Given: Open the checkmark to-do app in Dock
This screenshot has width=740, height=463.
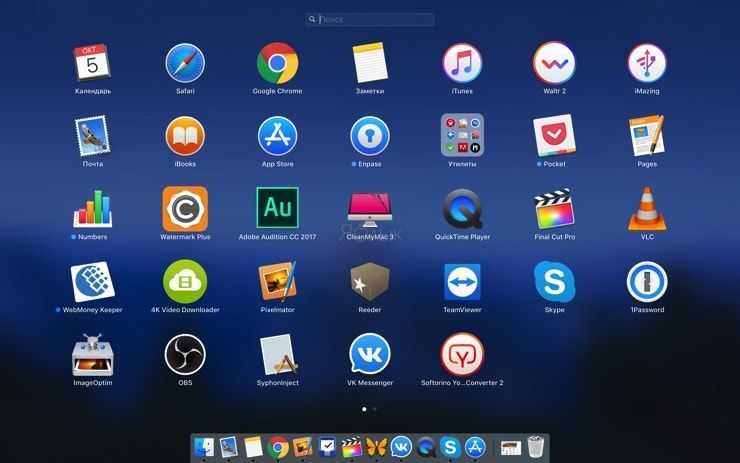Looking at the screenshot, I should pos(327,446).
